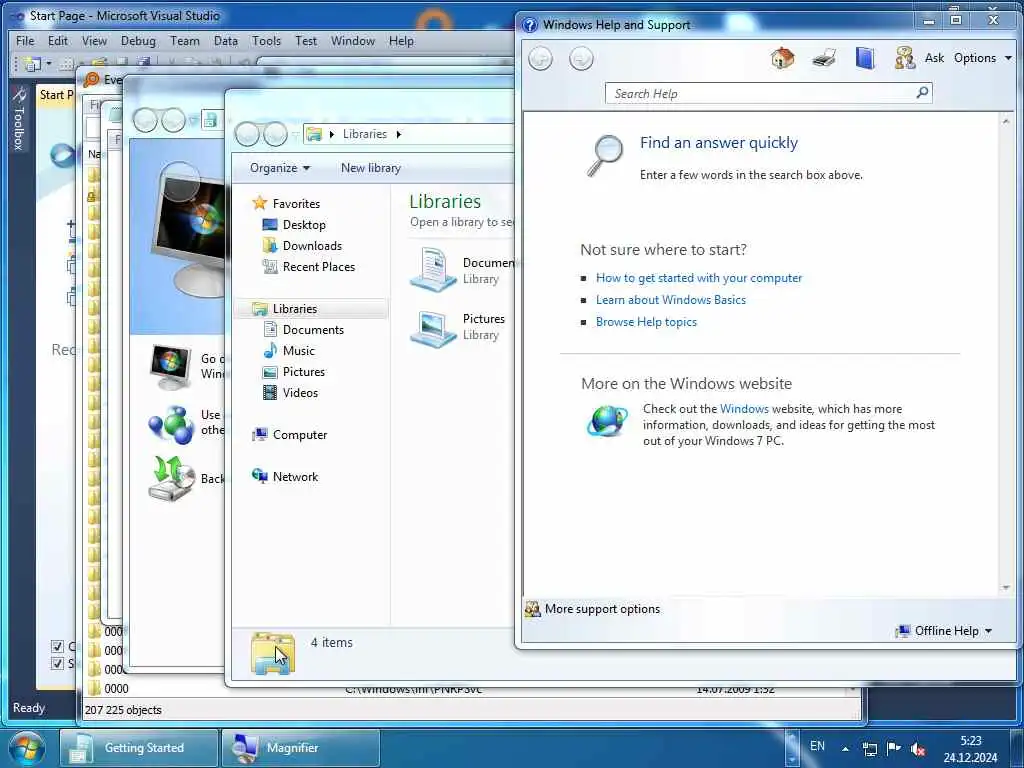Open 'Learn about Windows Basics' link
Screen dimensions: 1024x768
point(671,300)
